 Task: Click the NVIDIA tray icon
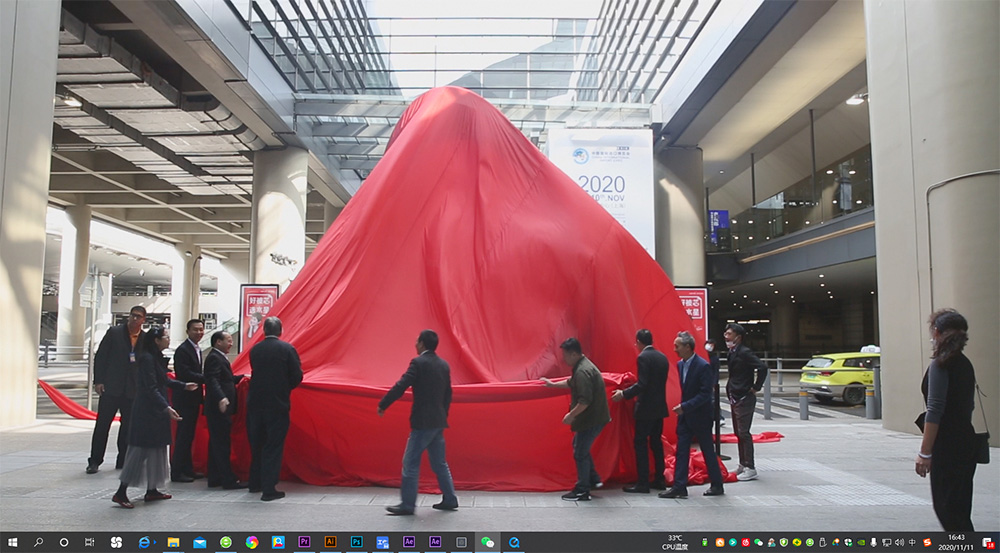coord(861,542)
